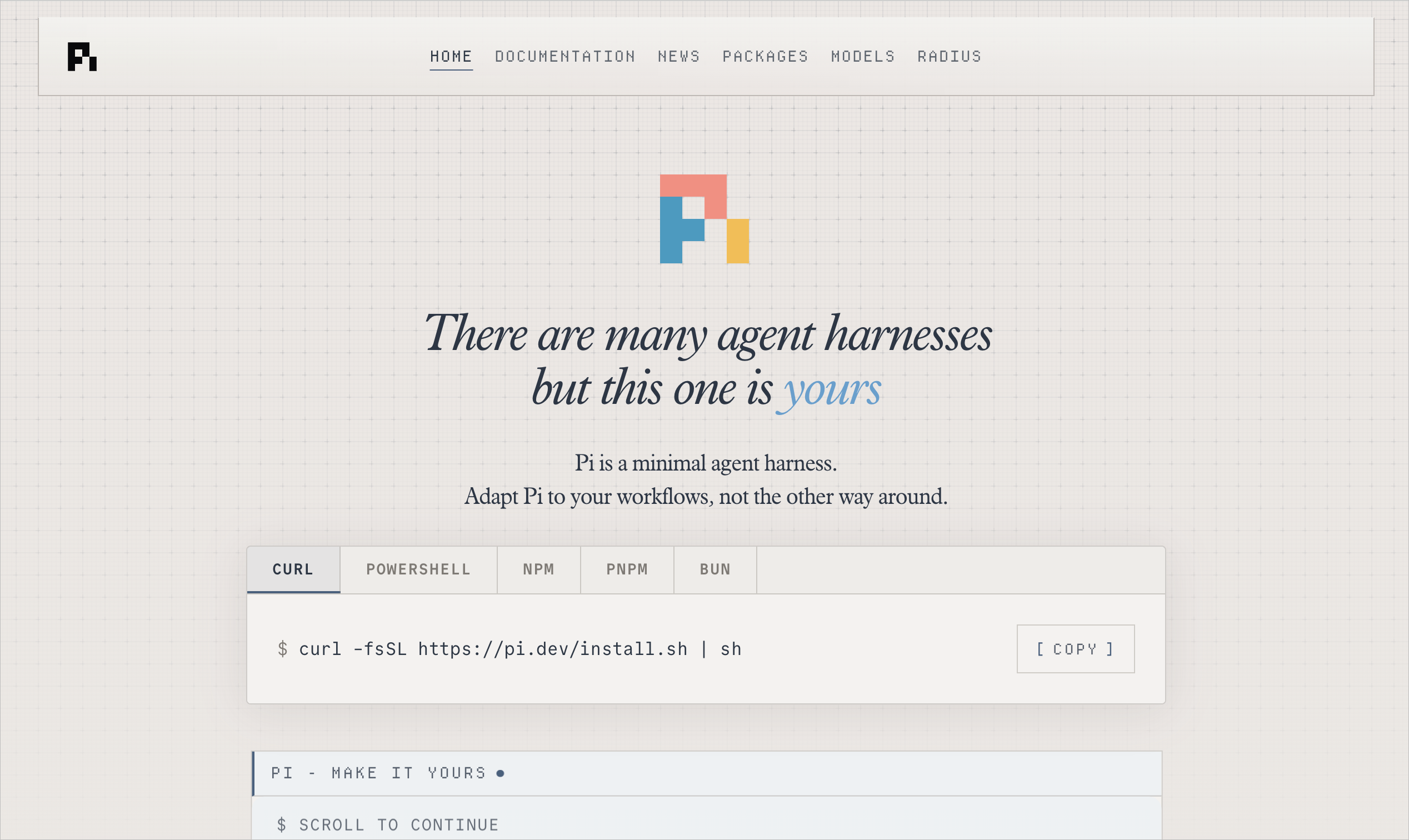Screen dimensions: 1409x840
Task: Open the Home nav link
Action: point(451,57)
